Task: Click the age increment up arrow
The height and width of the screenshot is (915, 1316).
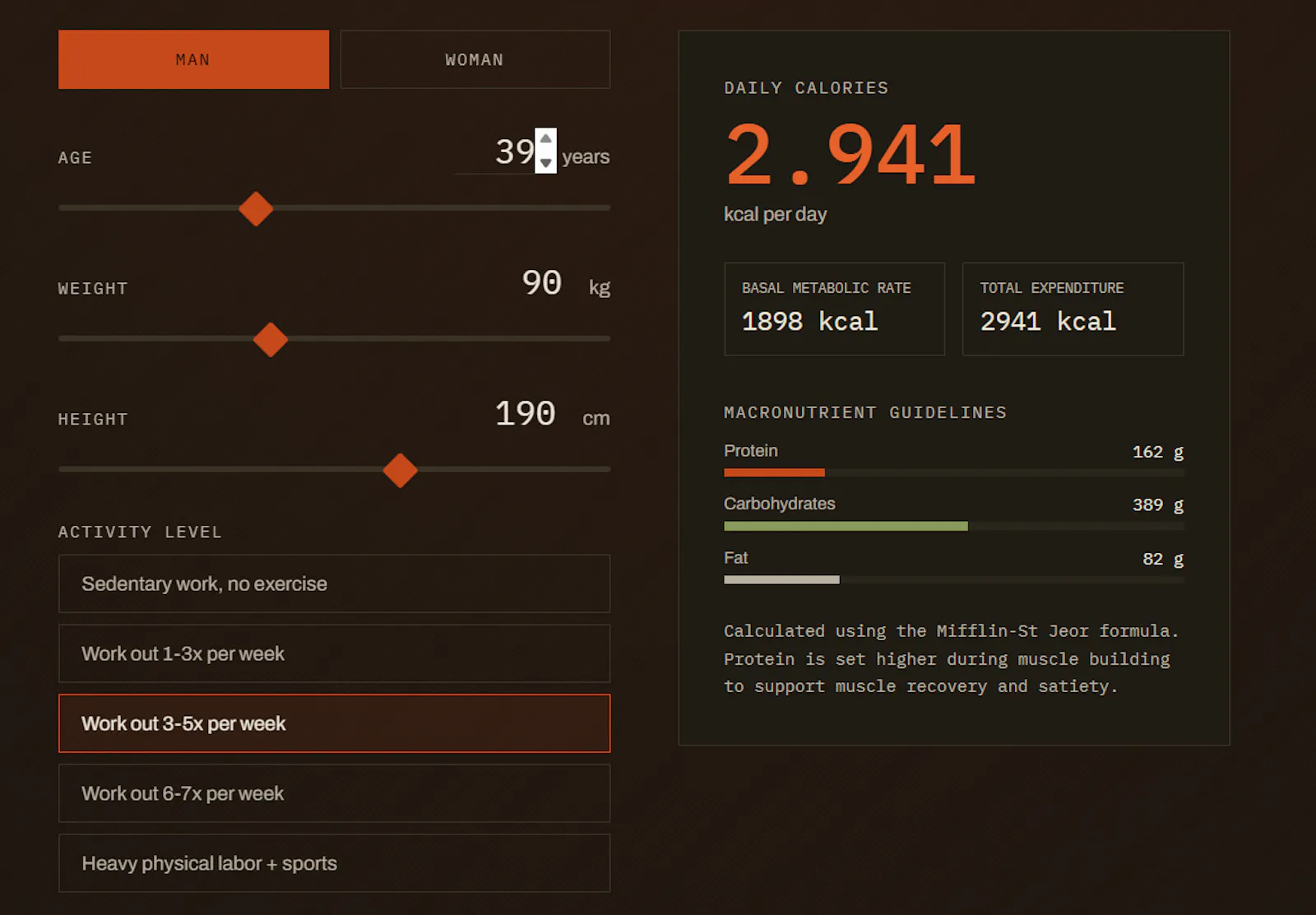Action: [x=546, y=139]
